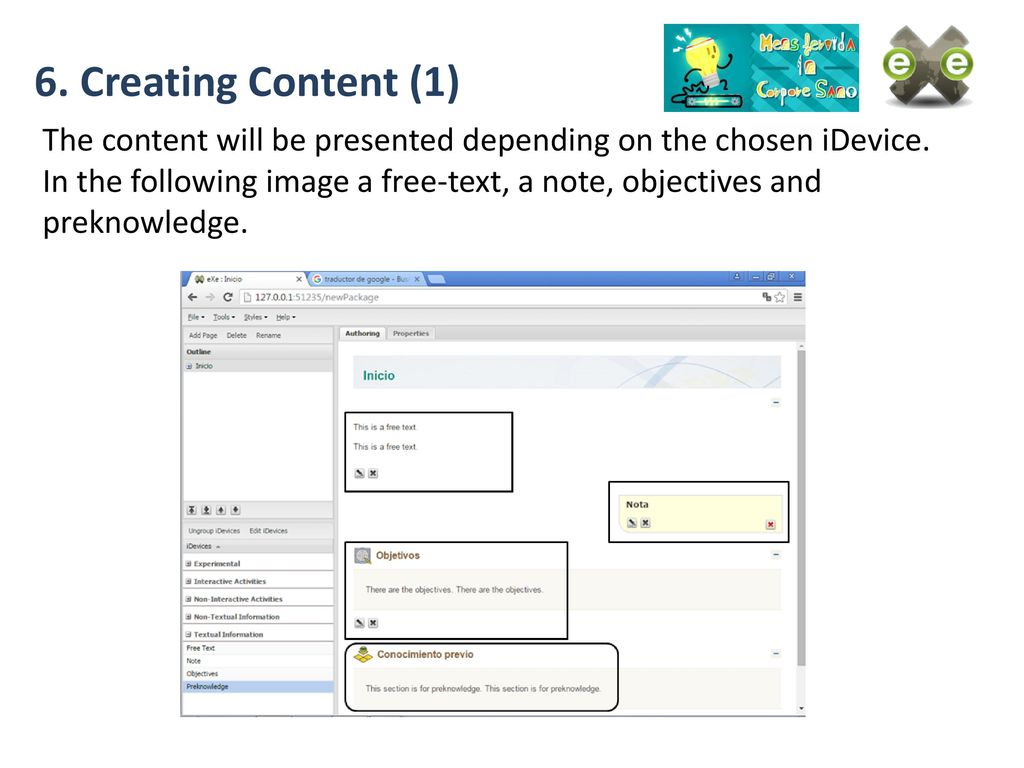This screenshot has height=768, width=1024.
Task: Edit the free text iDevice pencil icon
Action: coord(359,473)
